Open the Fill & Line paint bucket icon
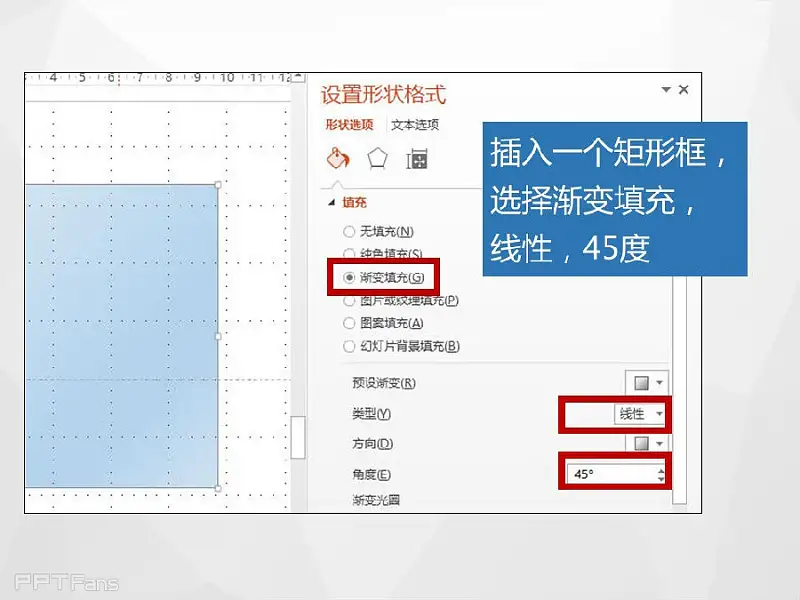The image size is (800, 600). (338, 159)
